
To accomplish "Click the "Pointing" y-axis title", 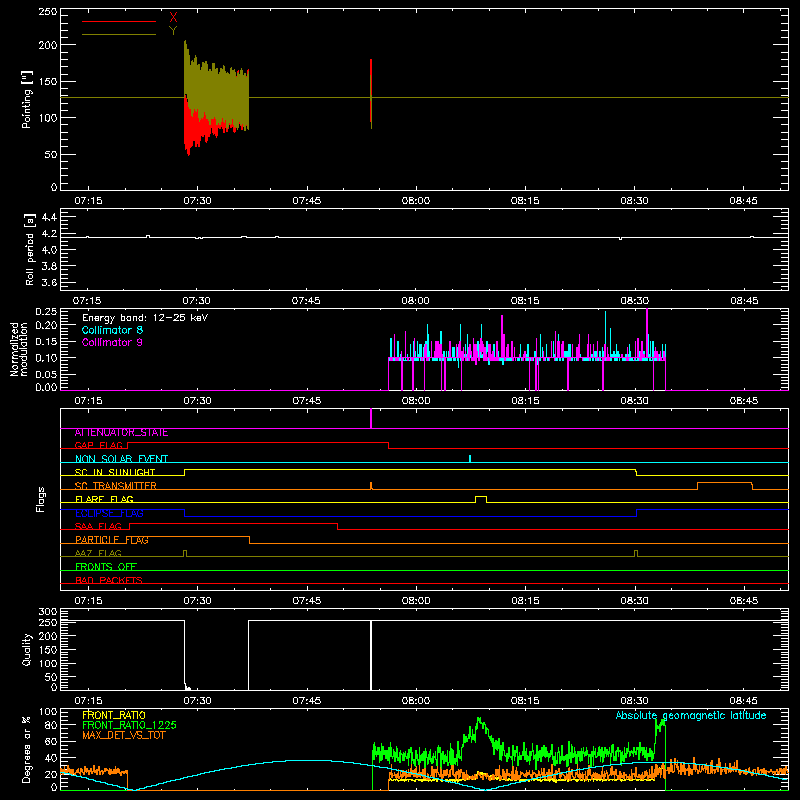I will click(27, 99).
